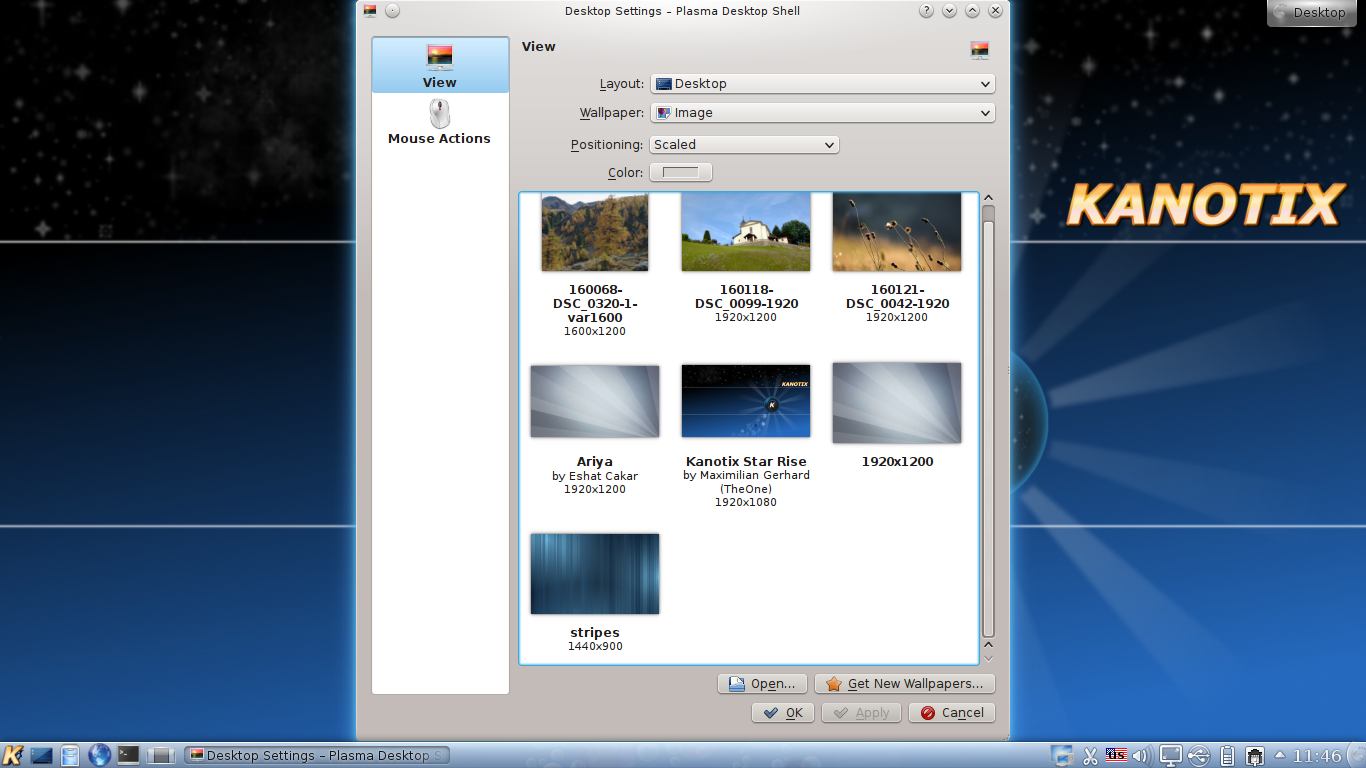Open the web browser globe icon

pos(98,755)
